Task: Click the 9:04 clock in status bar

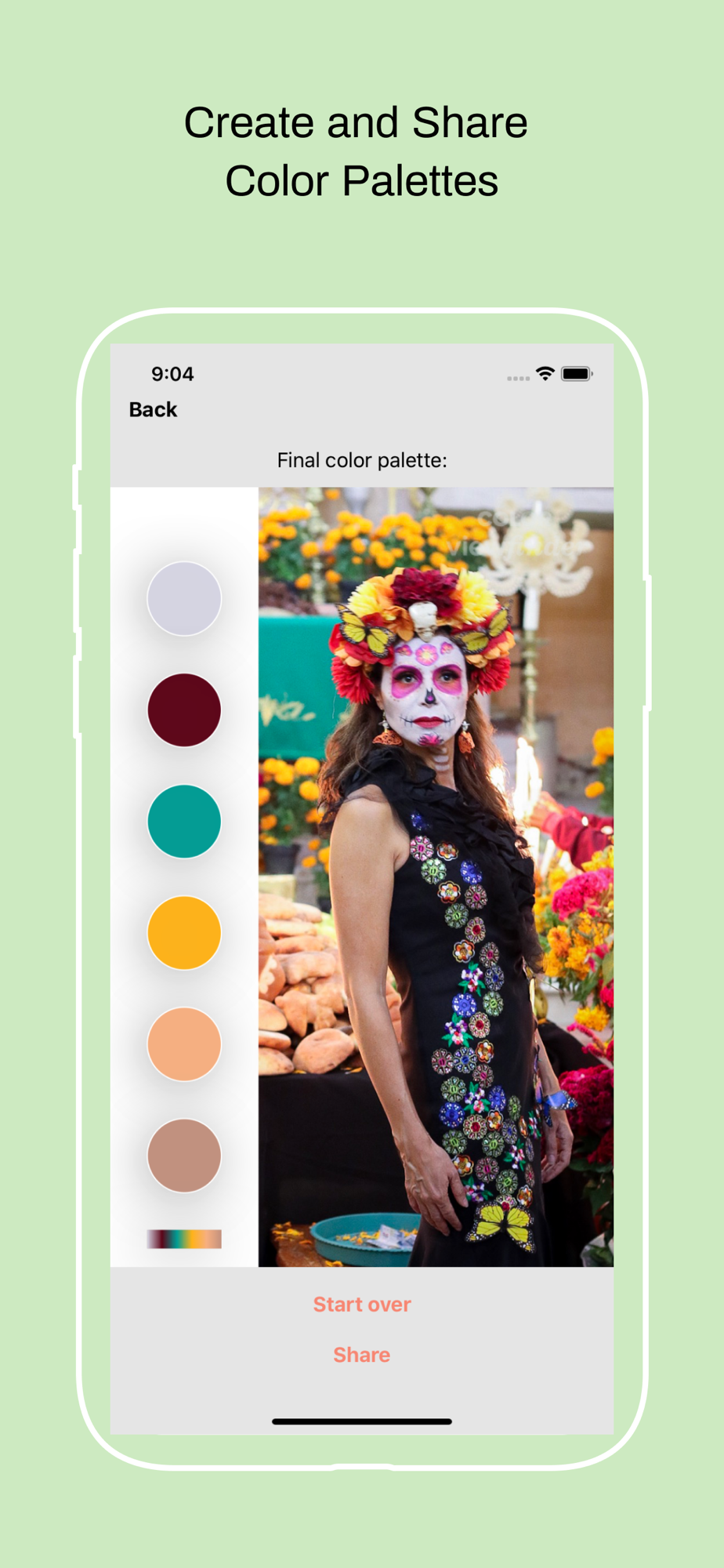Action: tap(172, 374)
